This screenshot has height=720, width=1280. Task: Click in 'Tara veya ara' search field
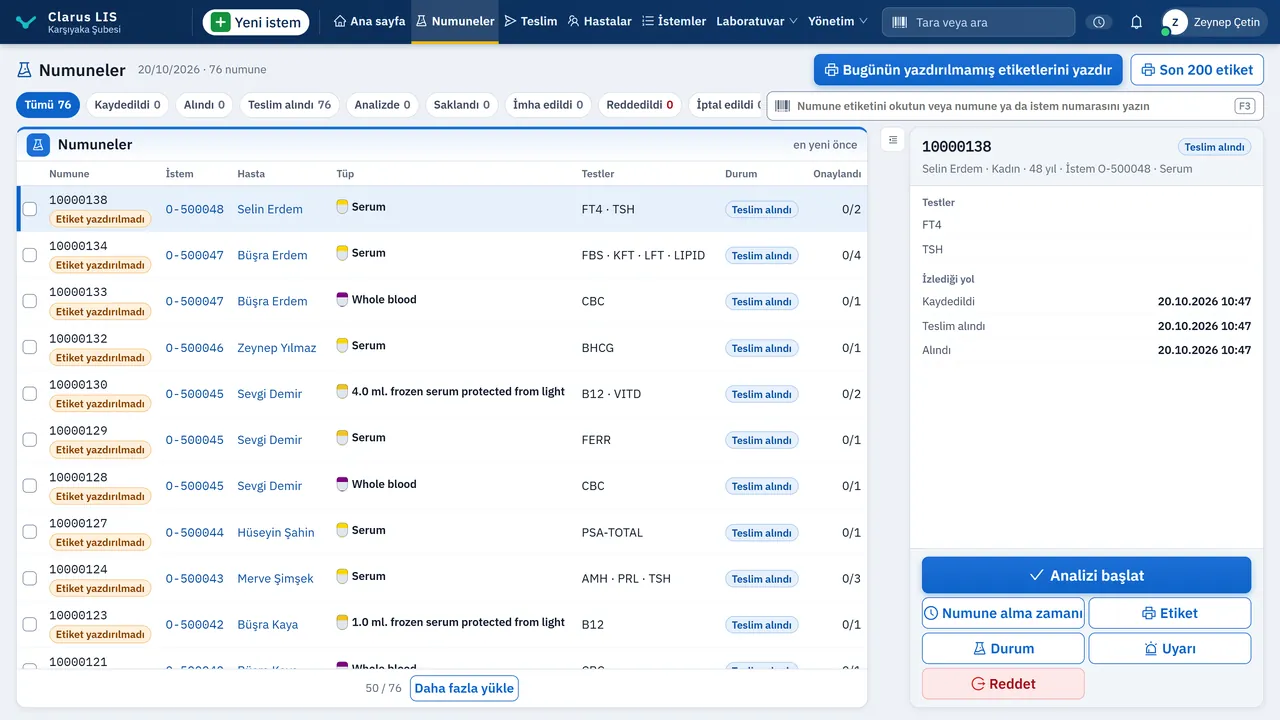coord(978,22)
